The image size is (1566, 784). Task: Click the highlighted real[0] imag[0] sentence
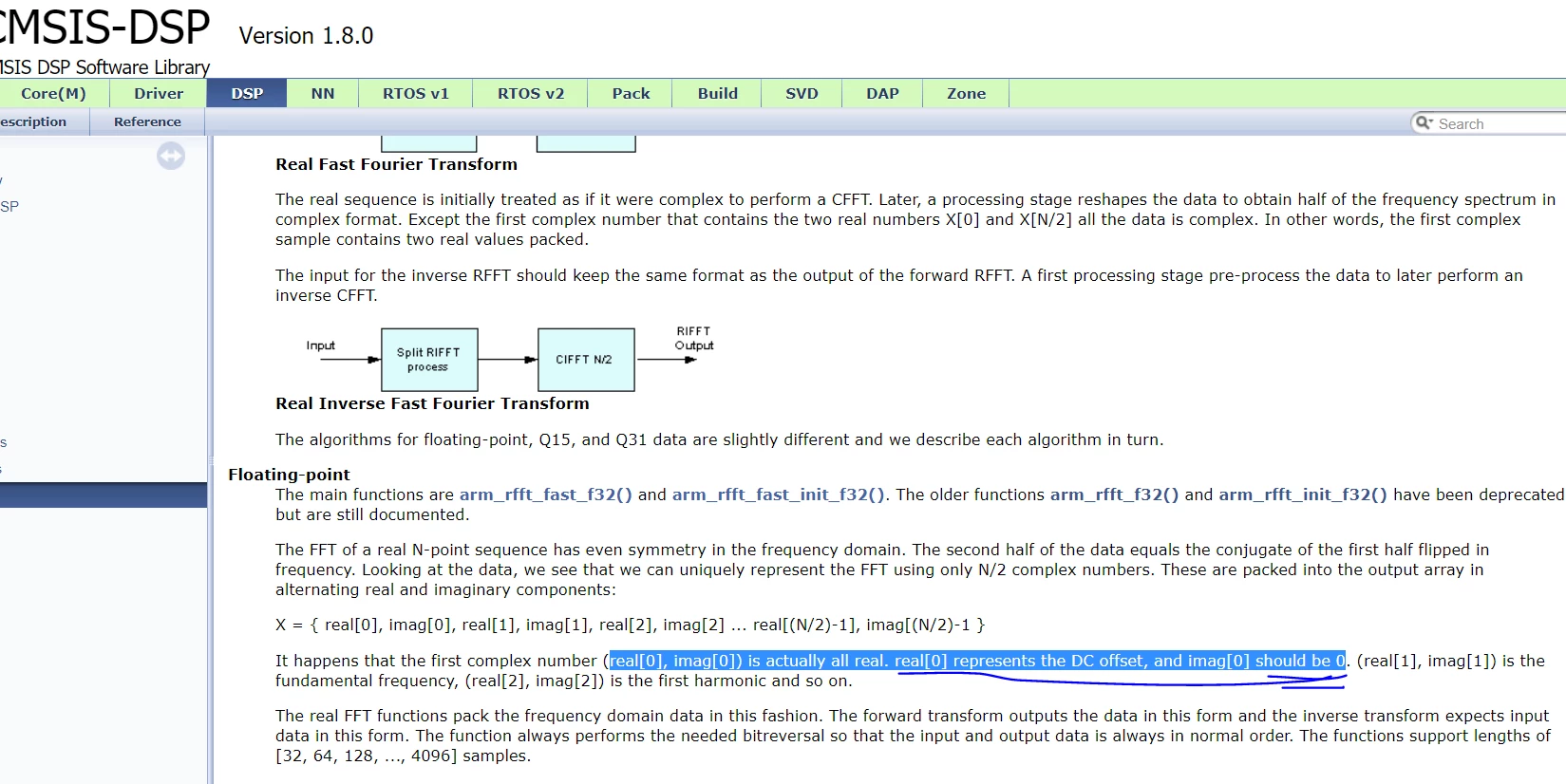click(977, 661)
